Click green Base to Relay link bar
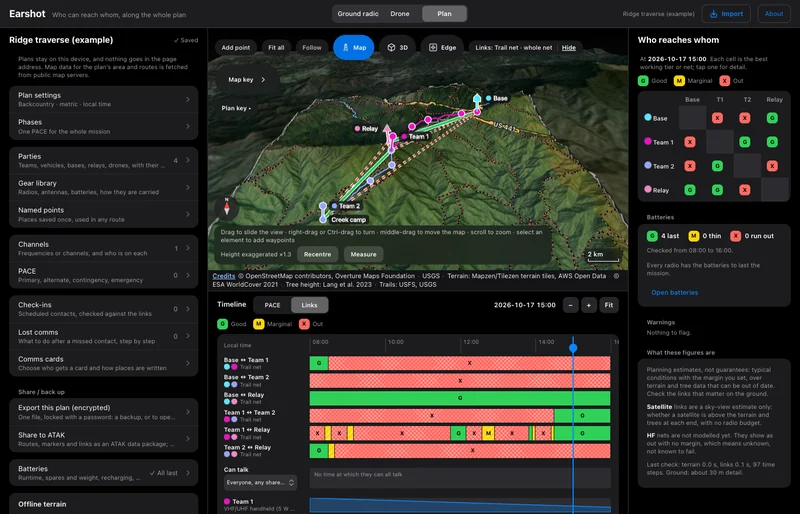 [460, 398]
